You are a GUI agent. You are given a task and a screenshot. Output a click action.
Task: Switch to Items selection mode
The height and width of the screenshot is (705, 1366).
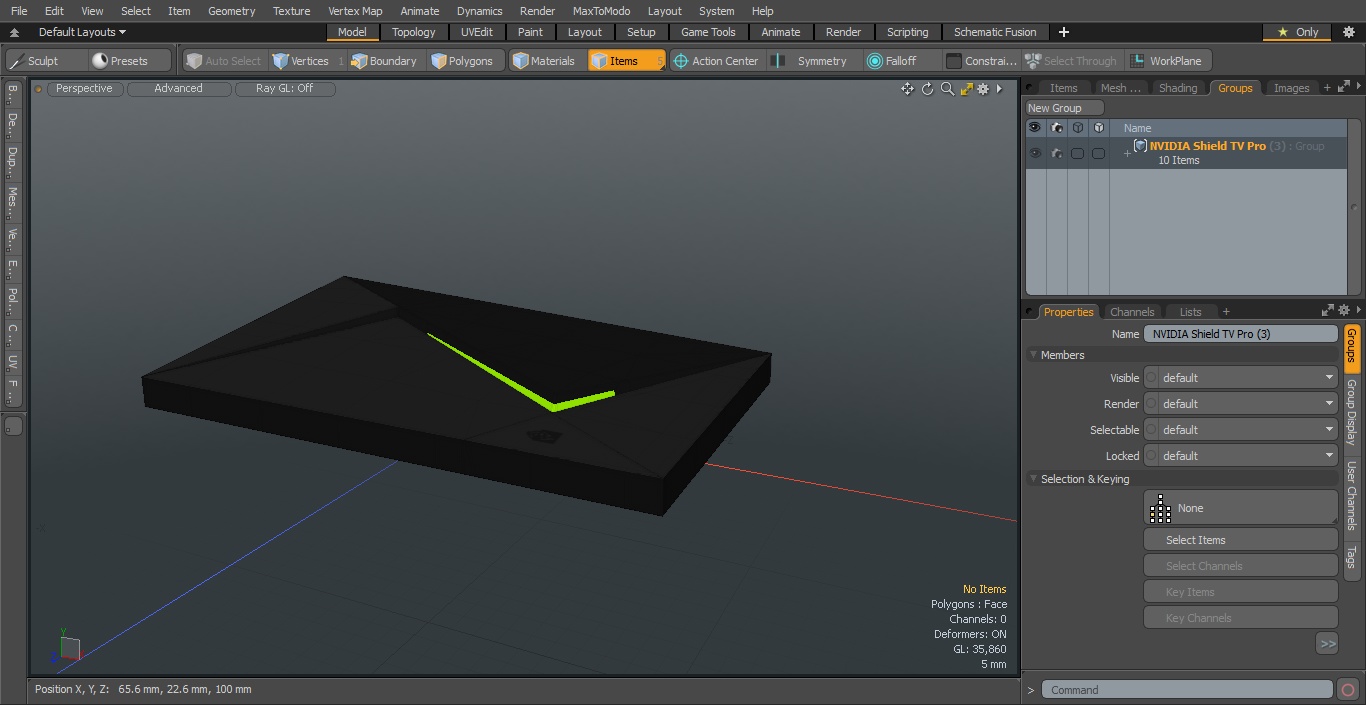tap(626, 61)
